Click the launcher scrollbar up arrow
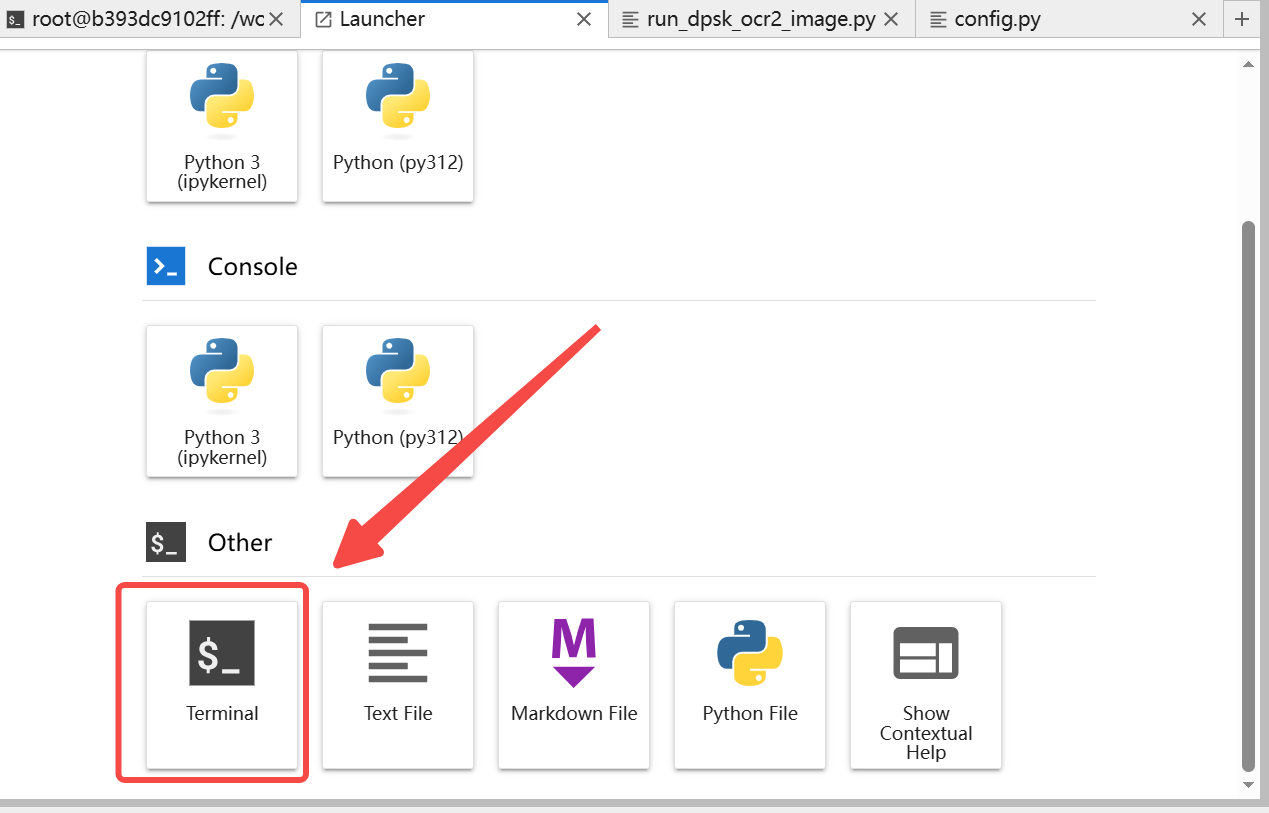The height and width of the screenshot is (813, 1269). point(1248,64)
